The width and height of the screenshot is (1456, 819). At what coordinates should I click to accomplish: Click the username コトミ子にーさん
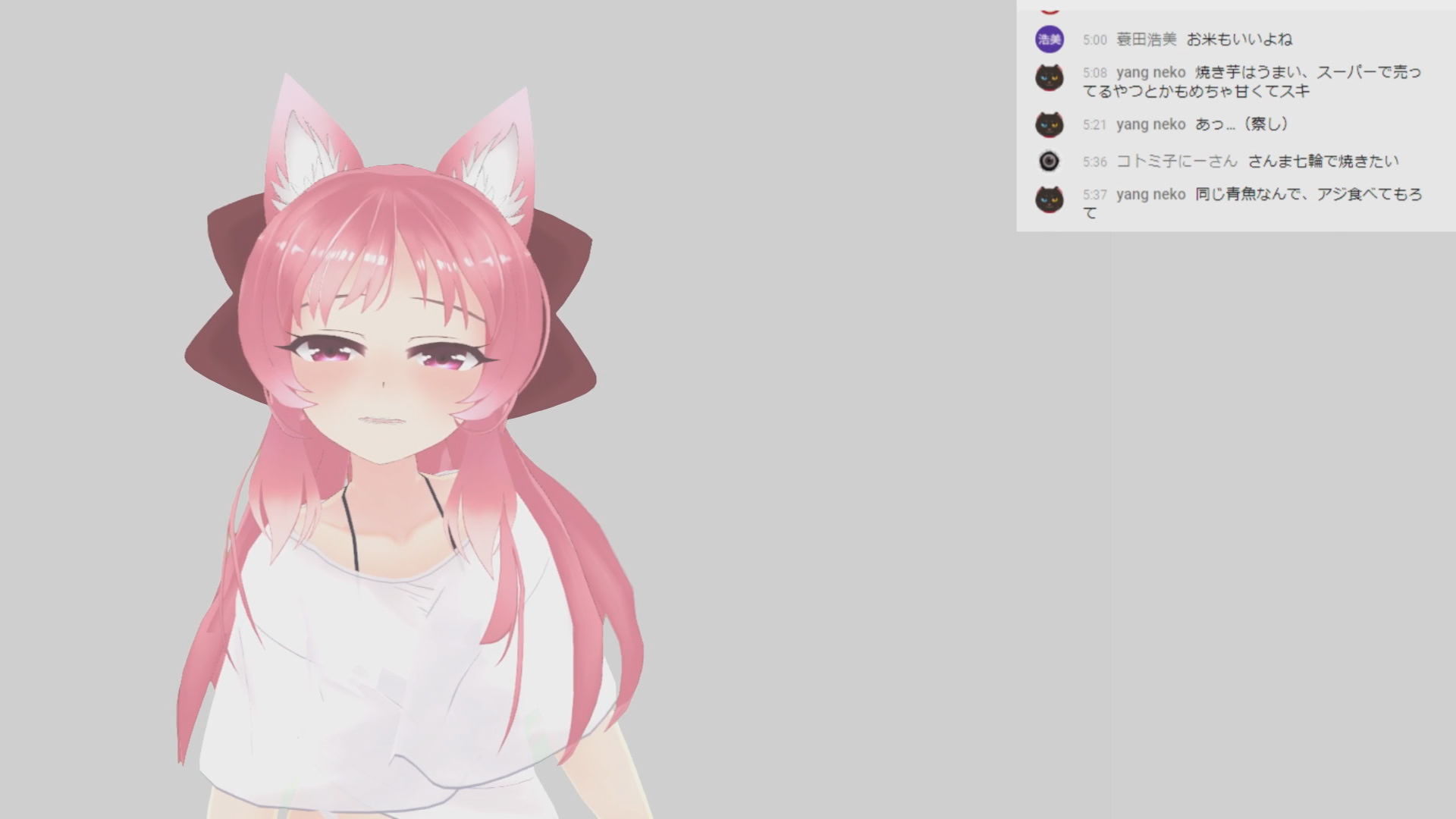pos(1176,162)
